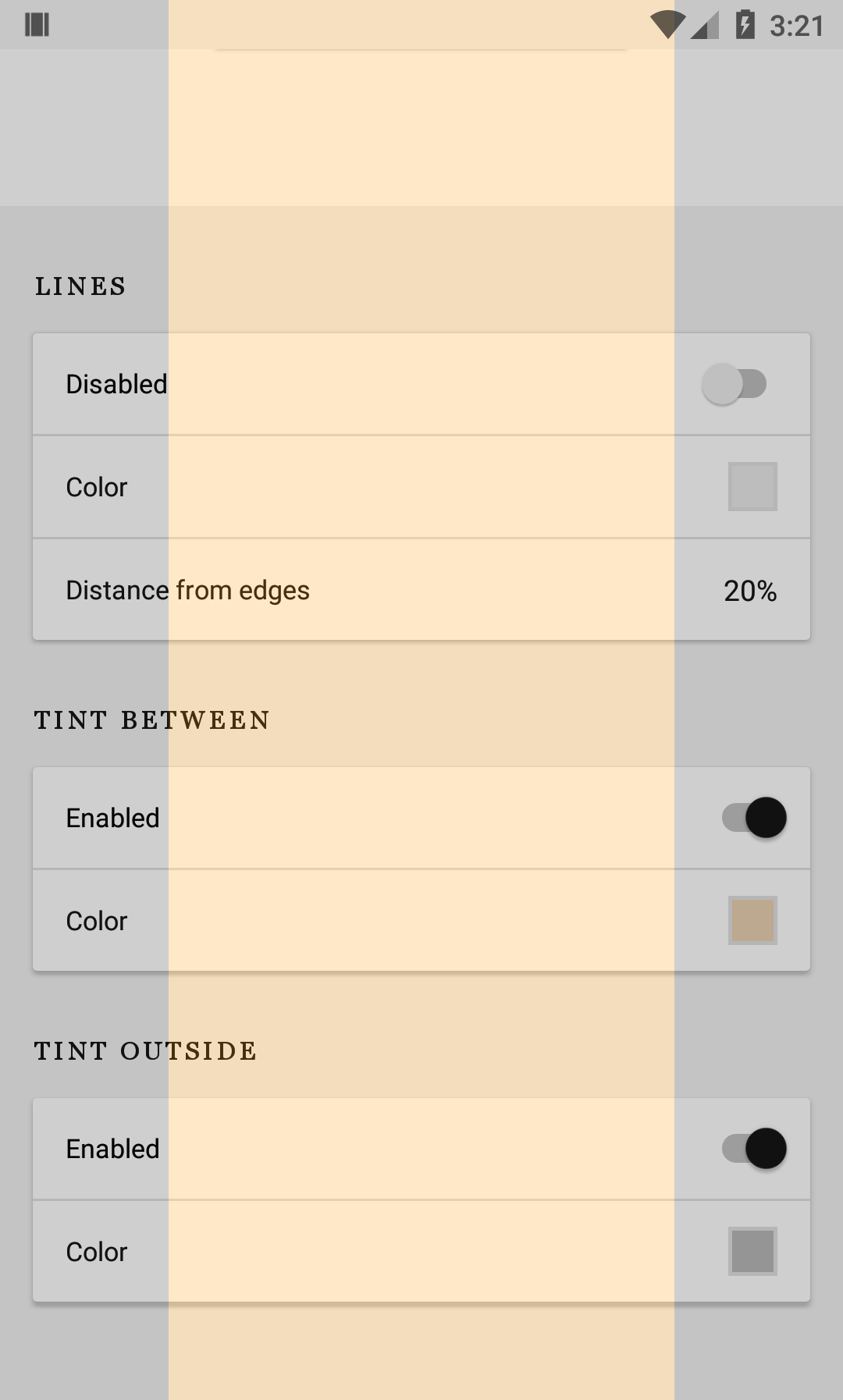Pick the Tint Between color swatch
This screenshot has width=843, height=1400.
point(752,921)
